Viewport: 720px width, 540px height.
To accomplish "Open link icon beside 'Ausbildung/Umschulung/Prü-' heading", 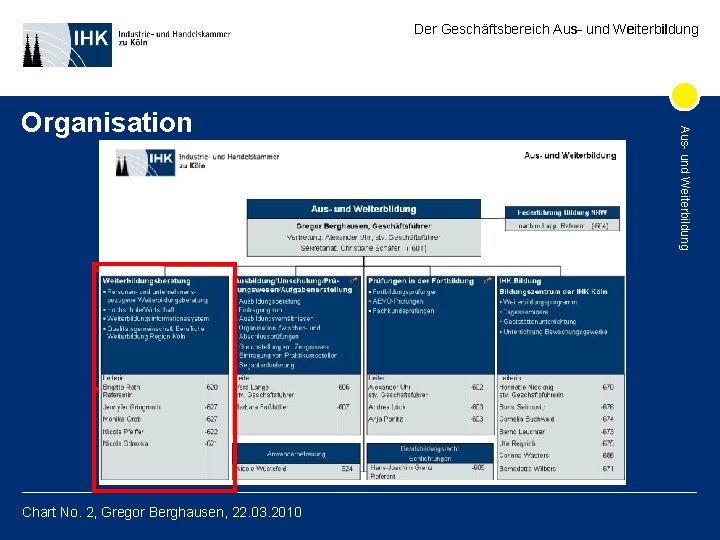I will 354,280.
